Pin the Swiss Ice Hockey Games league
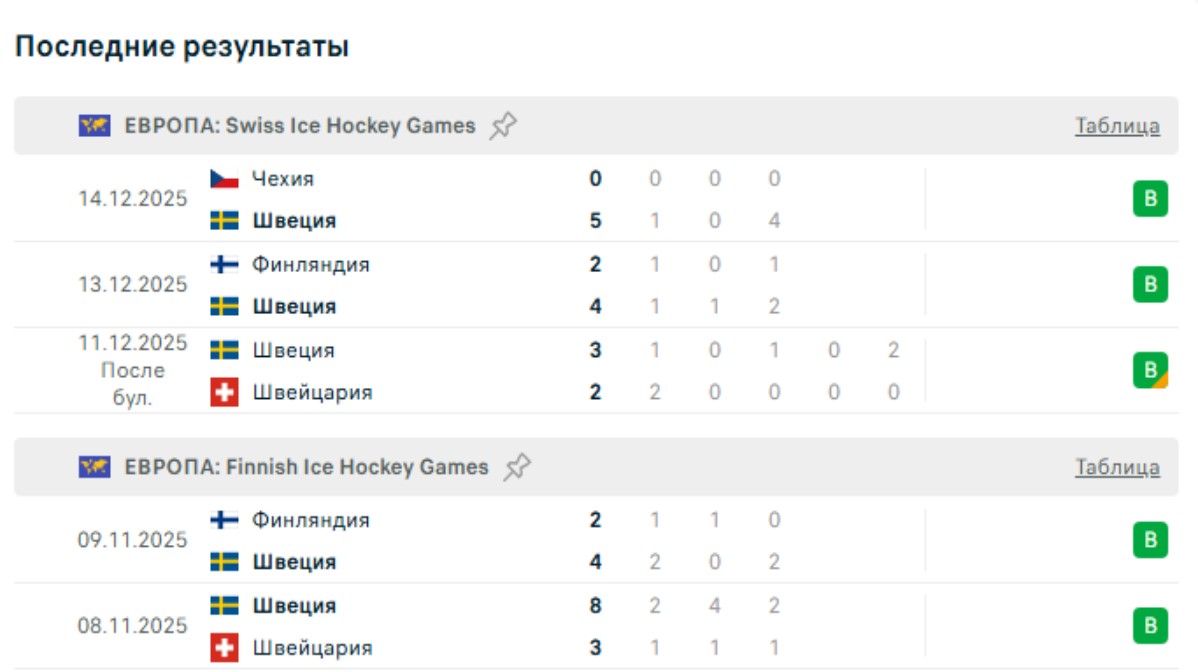The width and height of the screenshot is (1198, 672). click(503, 126)
